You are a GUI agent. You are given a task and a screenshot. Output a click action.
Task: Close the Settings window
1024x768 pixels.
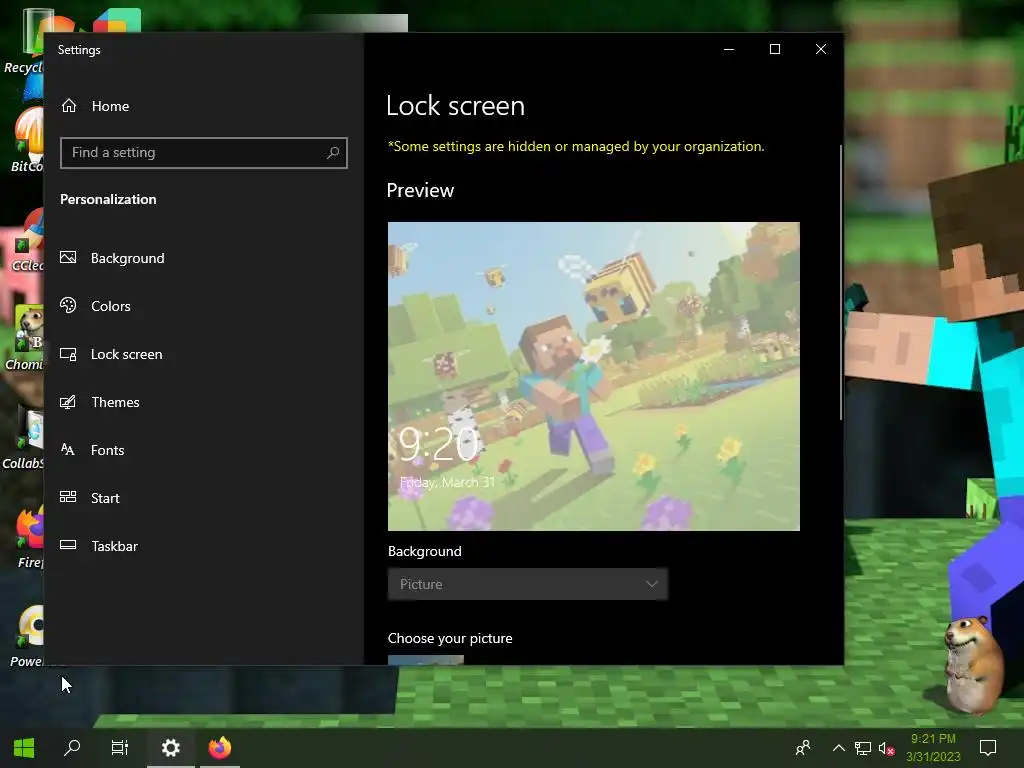point(821,49)
